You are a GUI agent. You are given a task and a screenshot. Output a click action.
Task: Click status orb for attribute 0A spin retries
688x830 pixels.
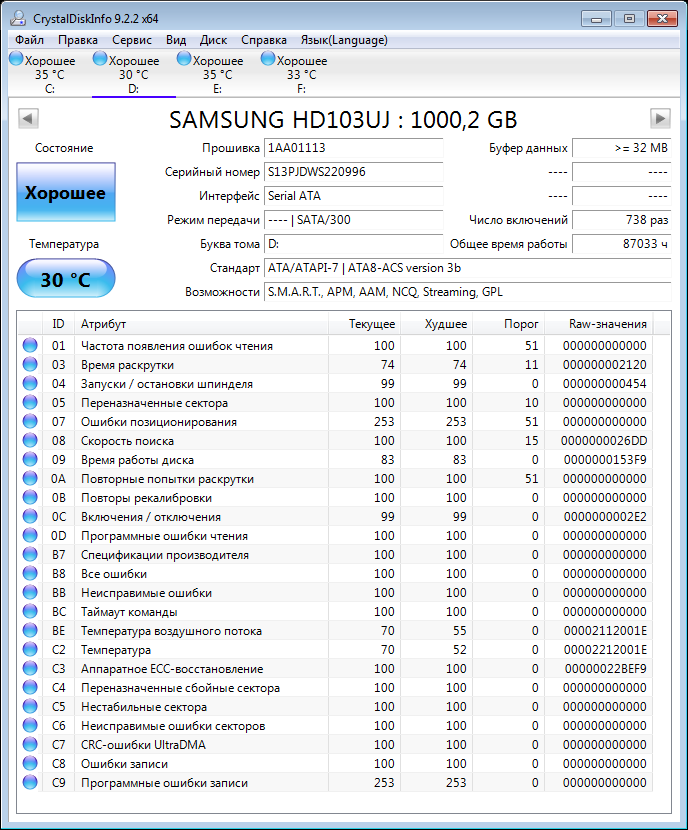30,479
